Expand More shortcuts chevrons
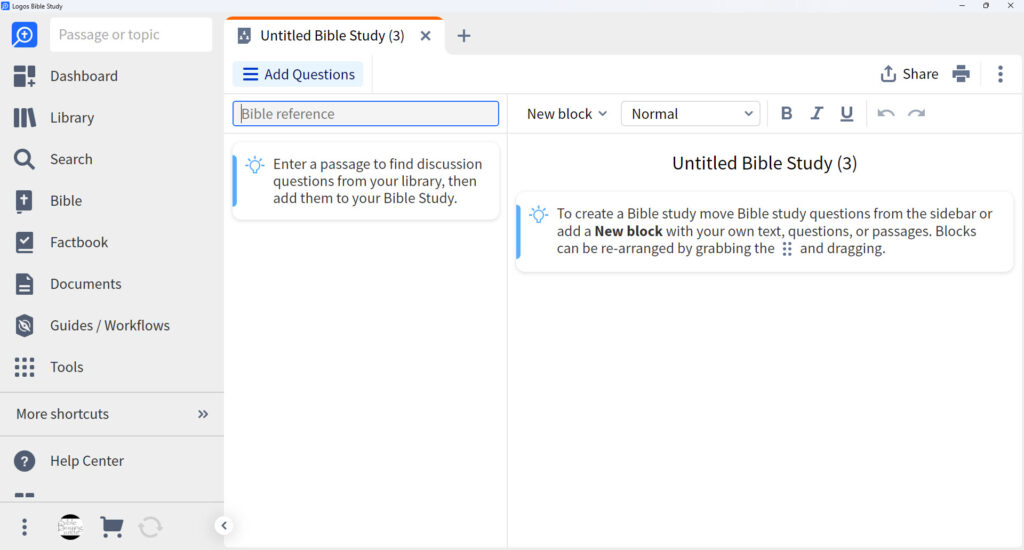Screen dimensions: 1024x550 (x=203, y=414)
